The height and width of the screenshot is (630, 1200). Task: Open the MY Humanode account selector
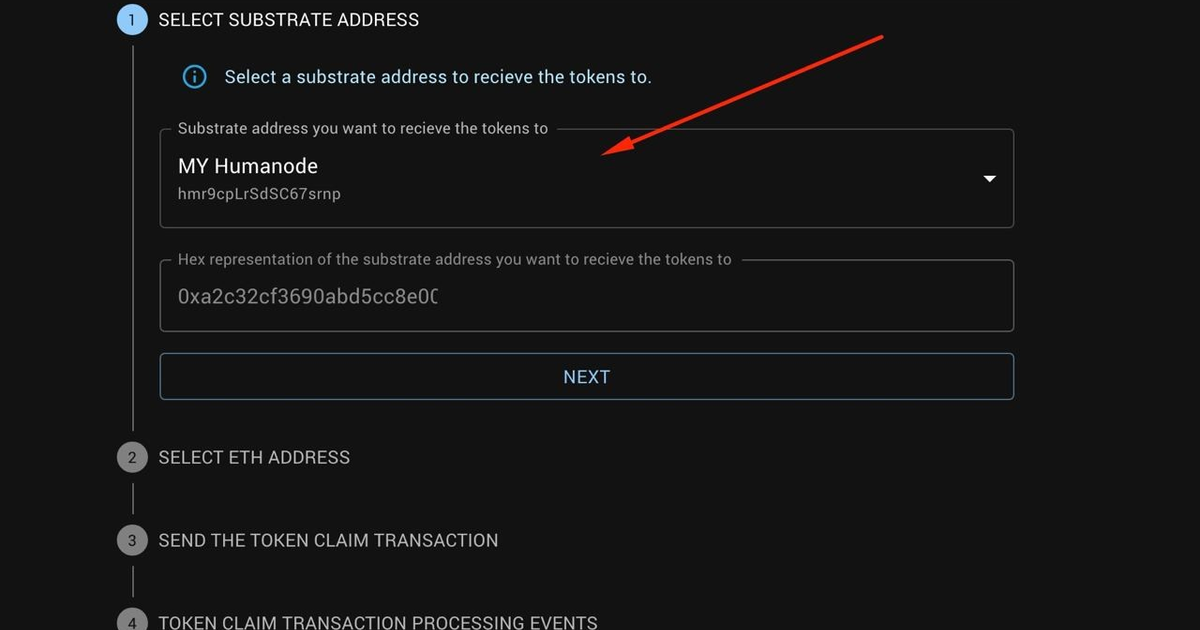pyautogui.click(x=587, y=178)
